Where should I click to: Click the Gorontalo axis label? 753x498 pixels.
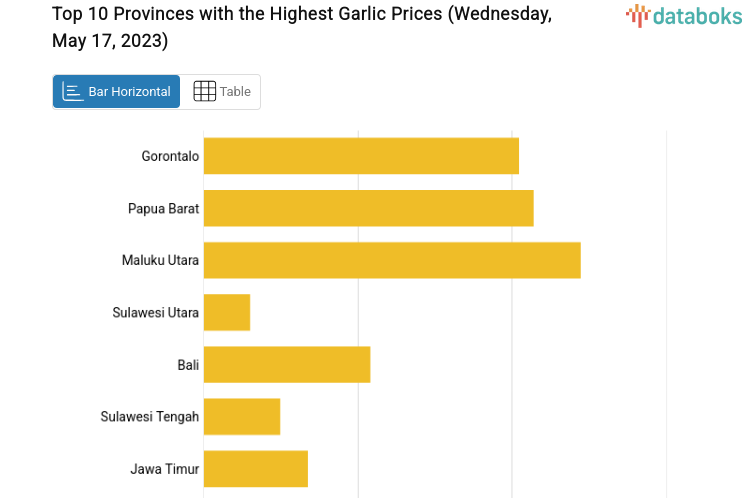tap(170, 156)
